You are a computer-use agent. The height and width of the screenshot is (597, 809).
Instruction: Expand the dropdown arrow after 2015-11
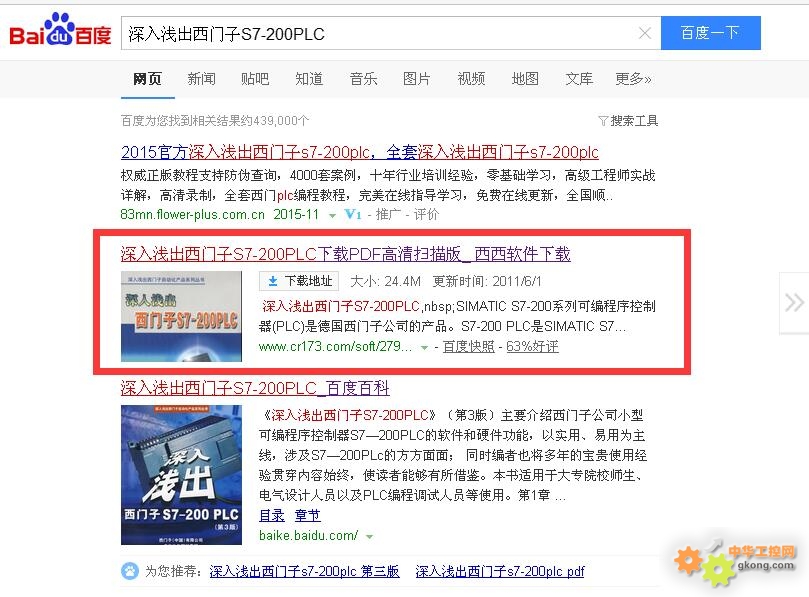point(332,216)
